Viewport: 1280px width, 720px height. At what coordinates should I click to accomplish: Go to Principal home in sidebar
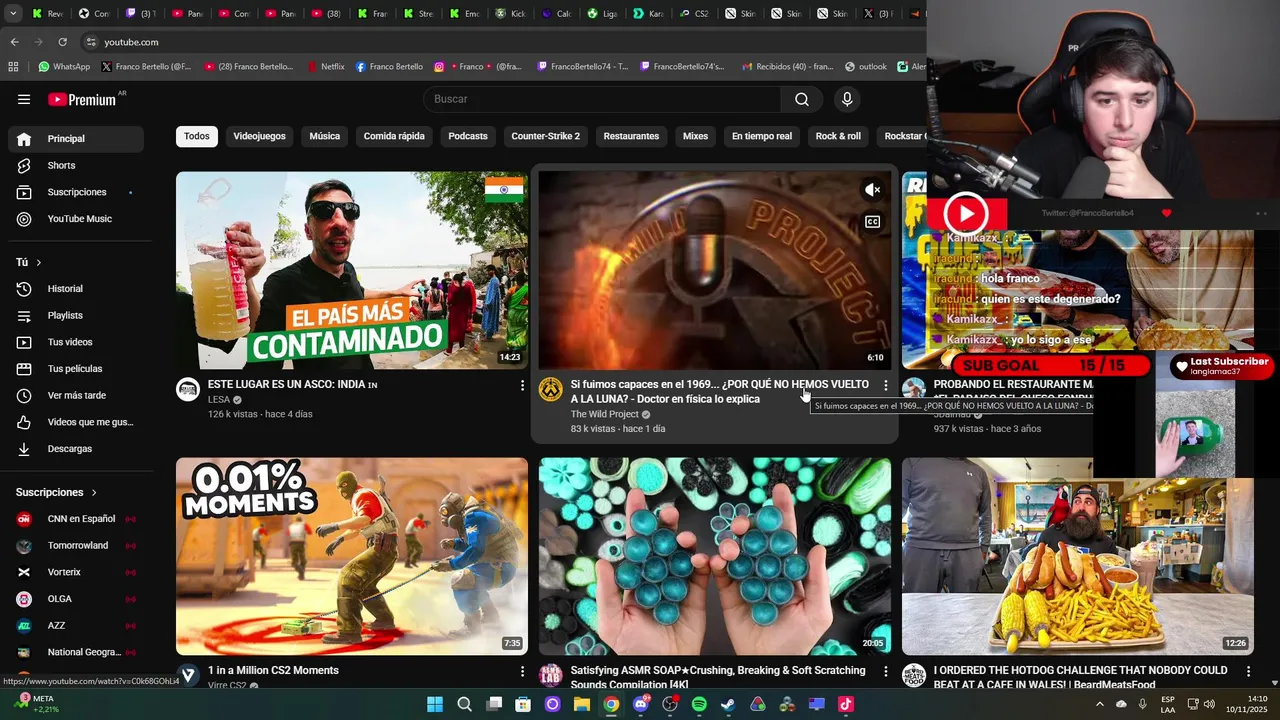coord(76,139)
